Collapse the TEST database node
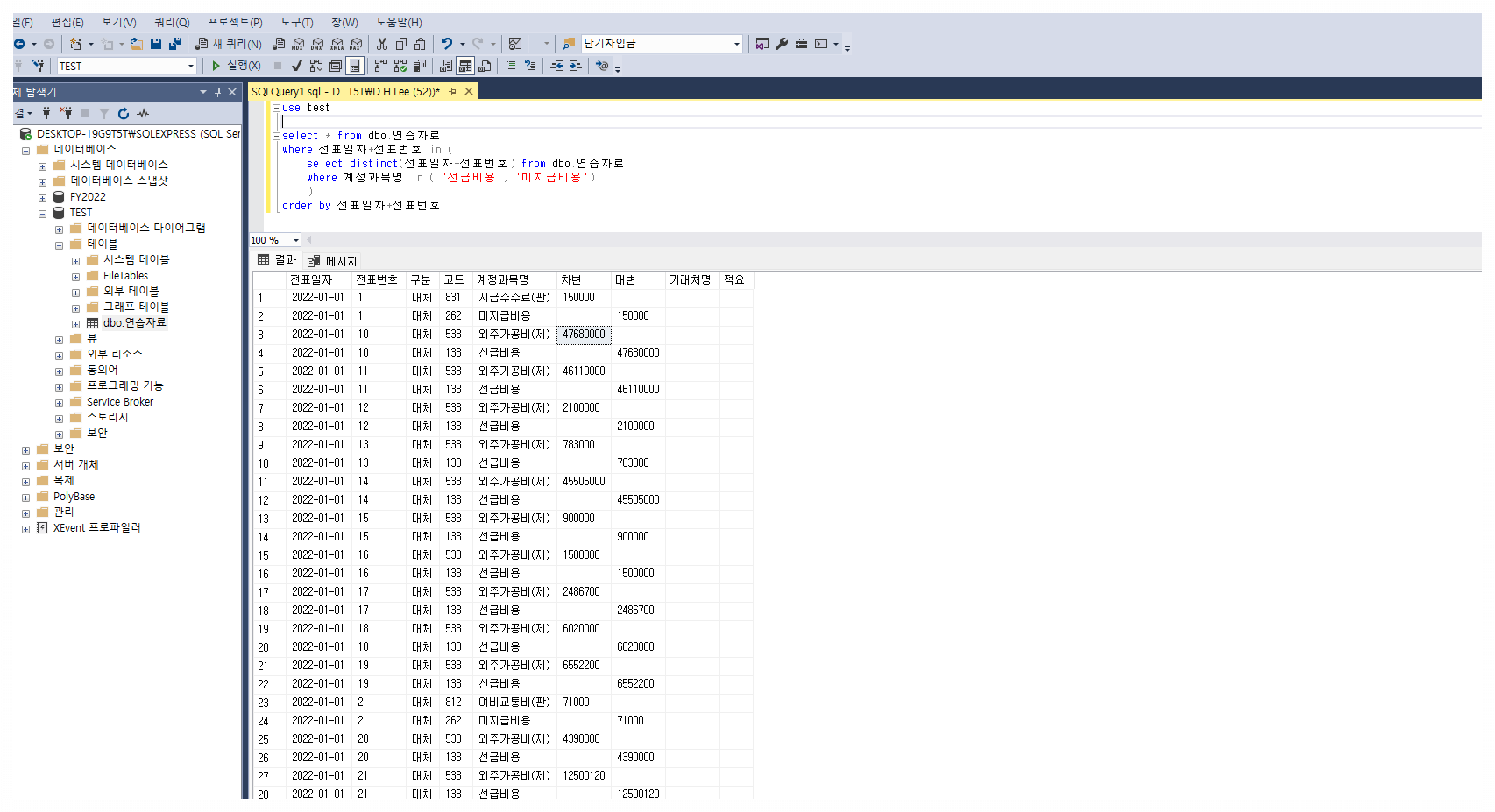 42,214
